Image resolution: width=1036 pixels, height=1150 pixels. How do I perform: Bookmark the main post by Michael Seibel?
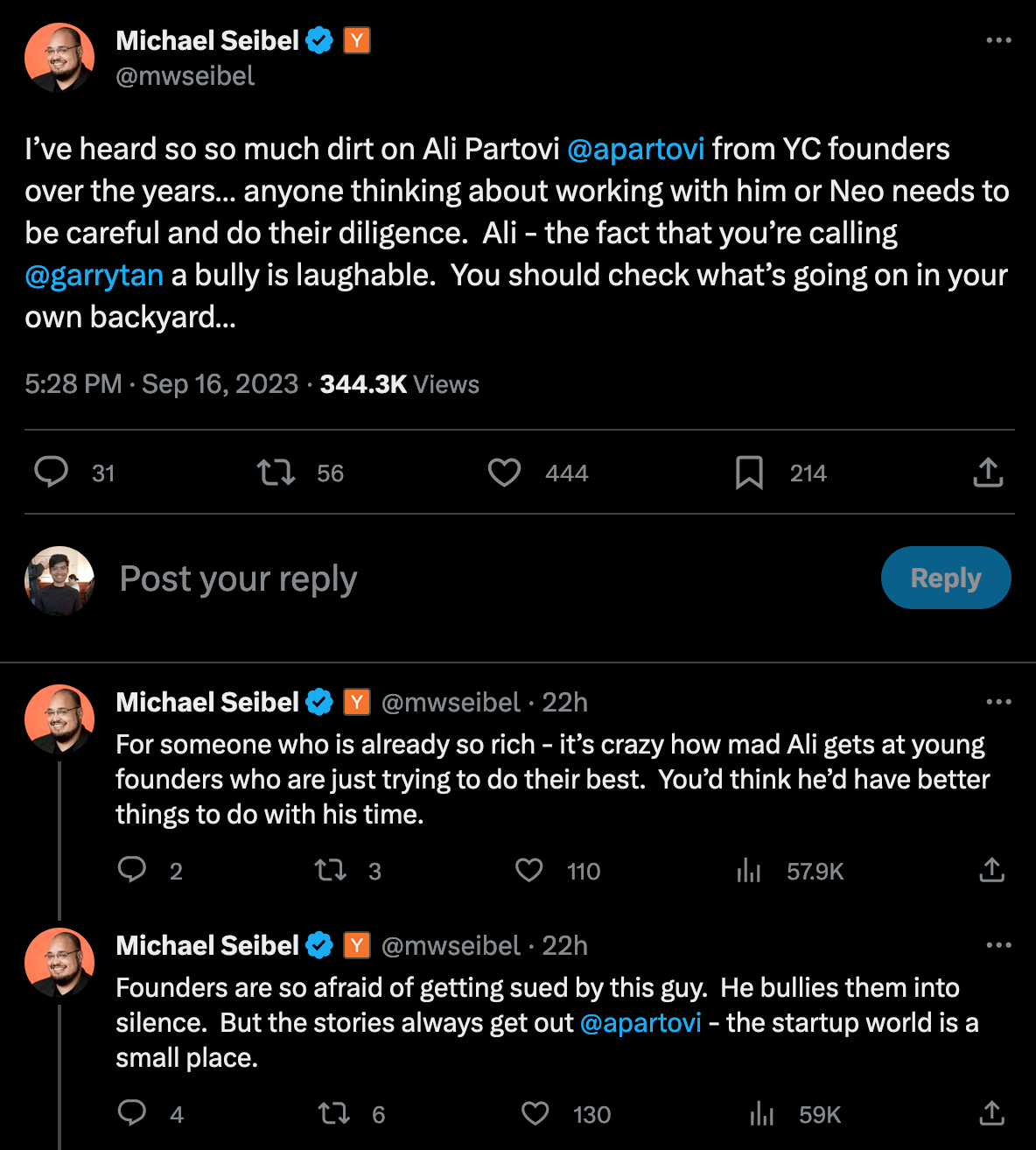[749, 473]
